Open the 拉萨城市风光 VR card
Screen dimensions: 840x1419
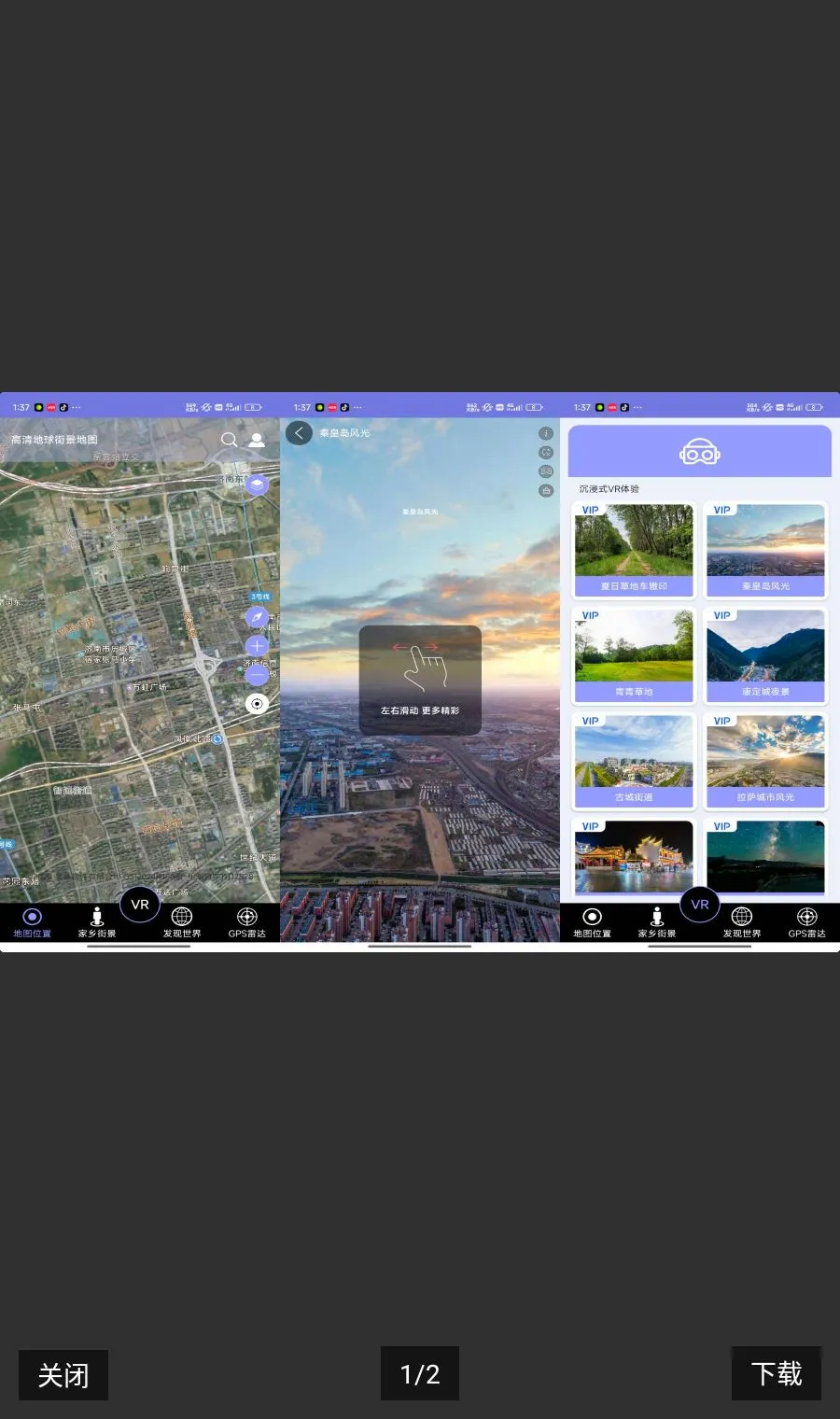pyautogui.click(x=765, y=761)
